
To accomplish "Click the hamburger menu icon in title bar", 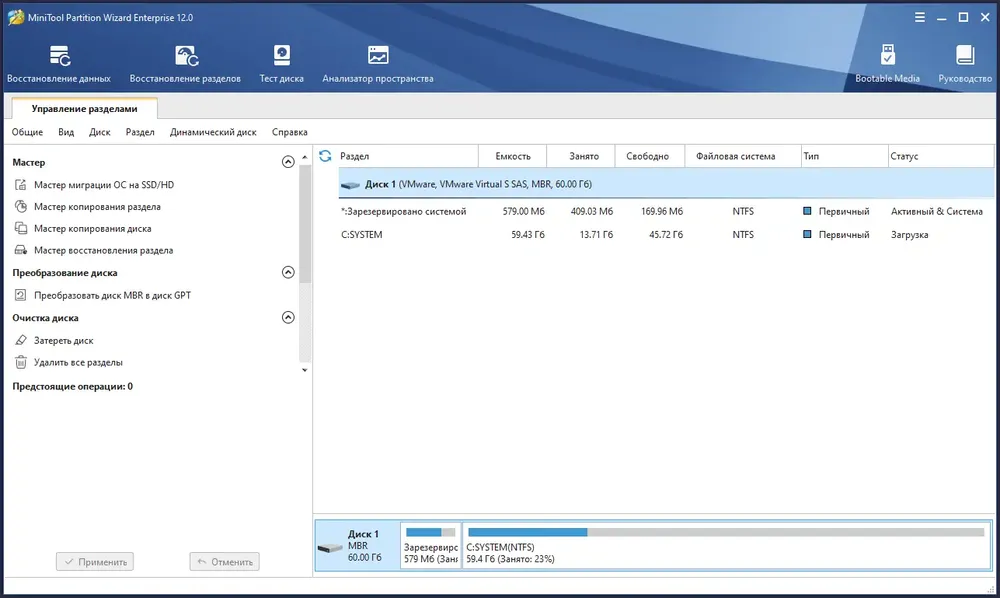I will pos(920,17).
